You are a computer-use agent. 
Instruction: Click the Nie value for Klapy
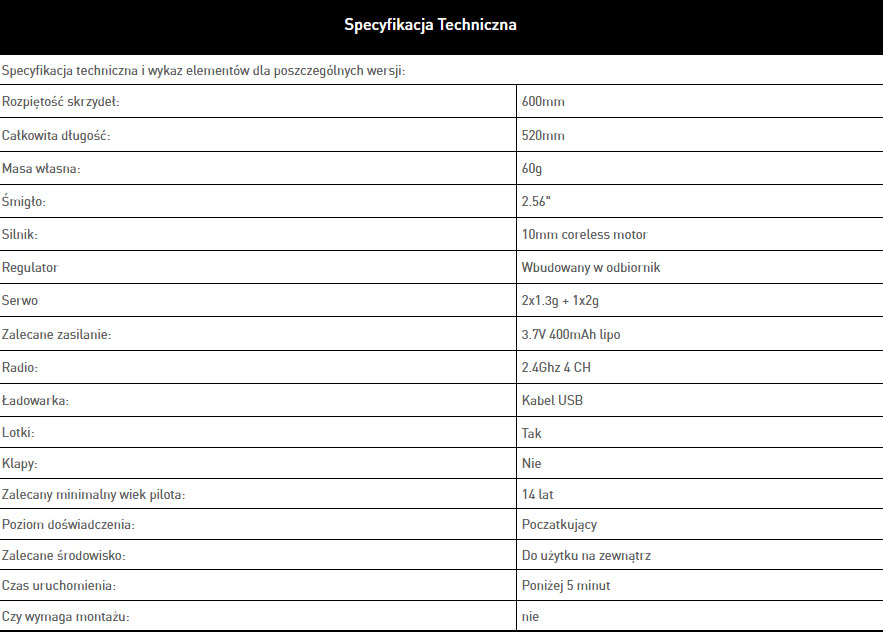[x=531, y=464]
